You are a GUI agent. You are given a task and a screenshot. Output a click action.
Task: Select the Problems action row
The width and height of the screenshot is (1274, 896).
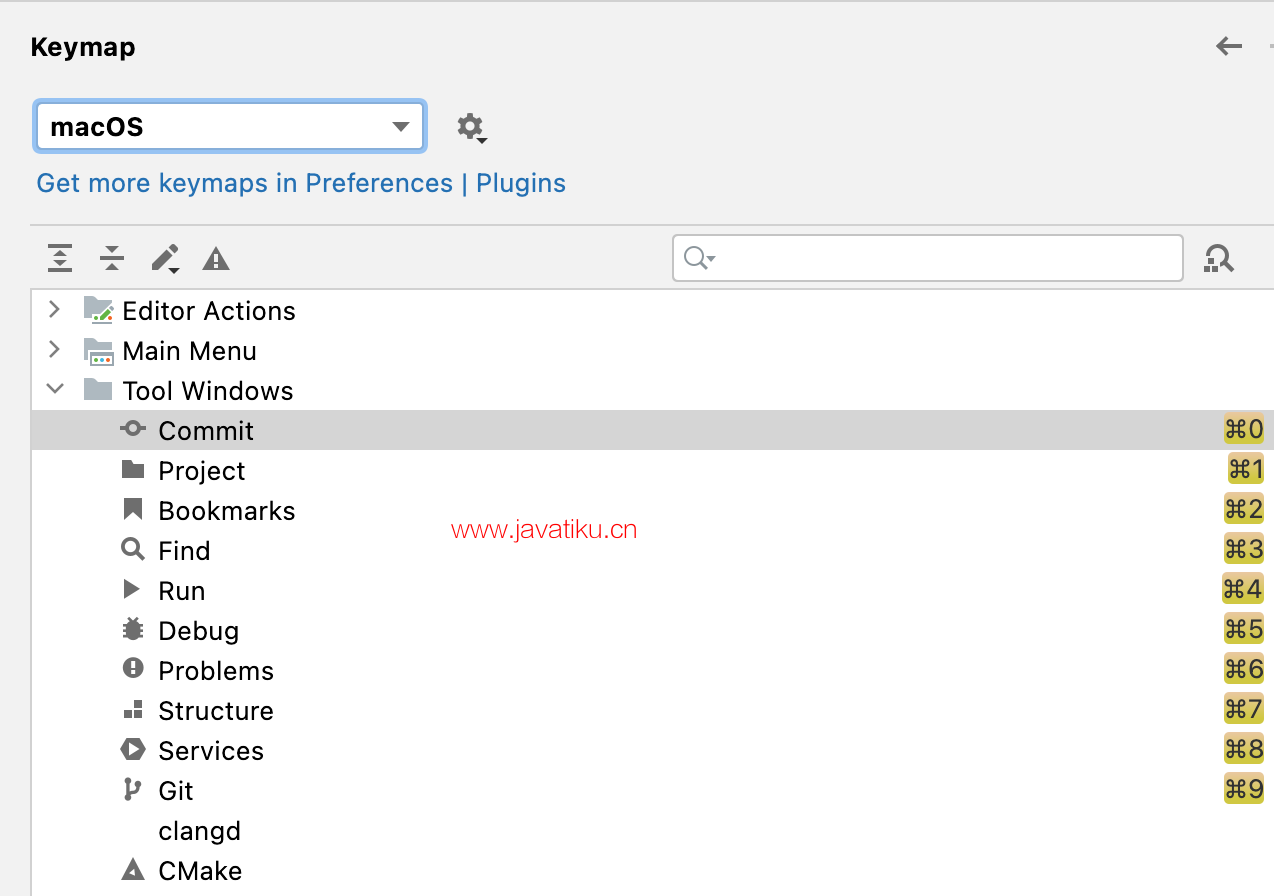point(652,670)
